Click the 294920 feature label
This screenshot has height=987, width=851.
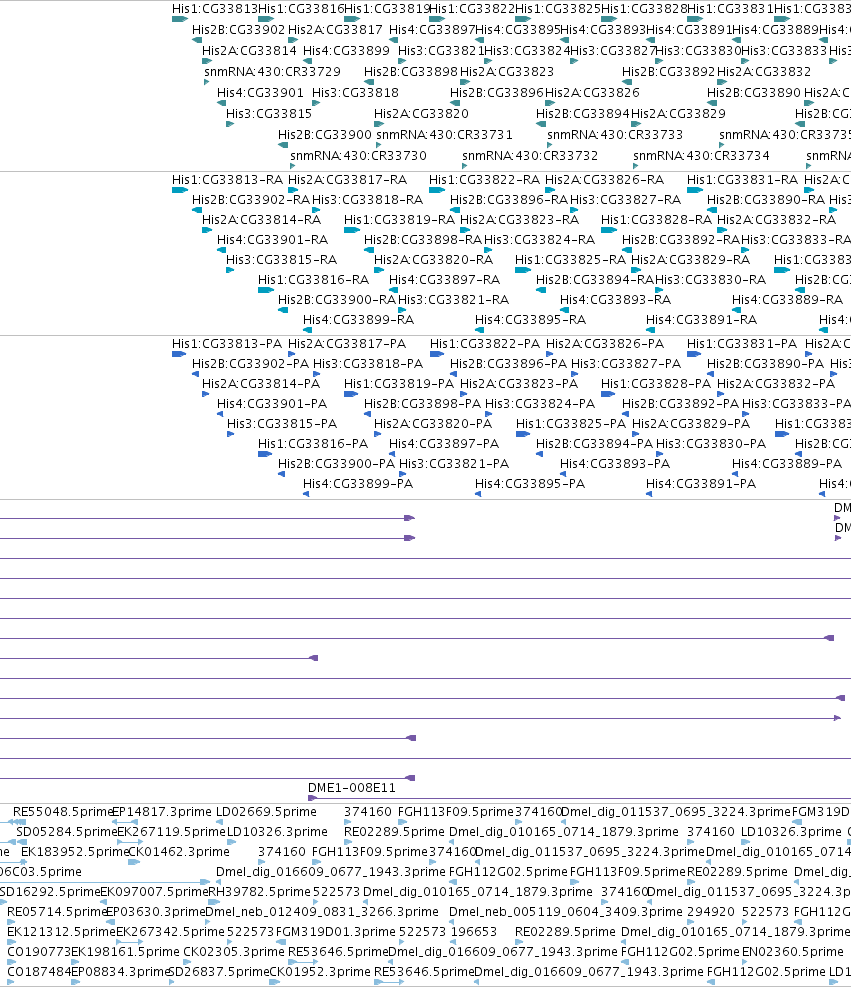click(x=711, y=912)
